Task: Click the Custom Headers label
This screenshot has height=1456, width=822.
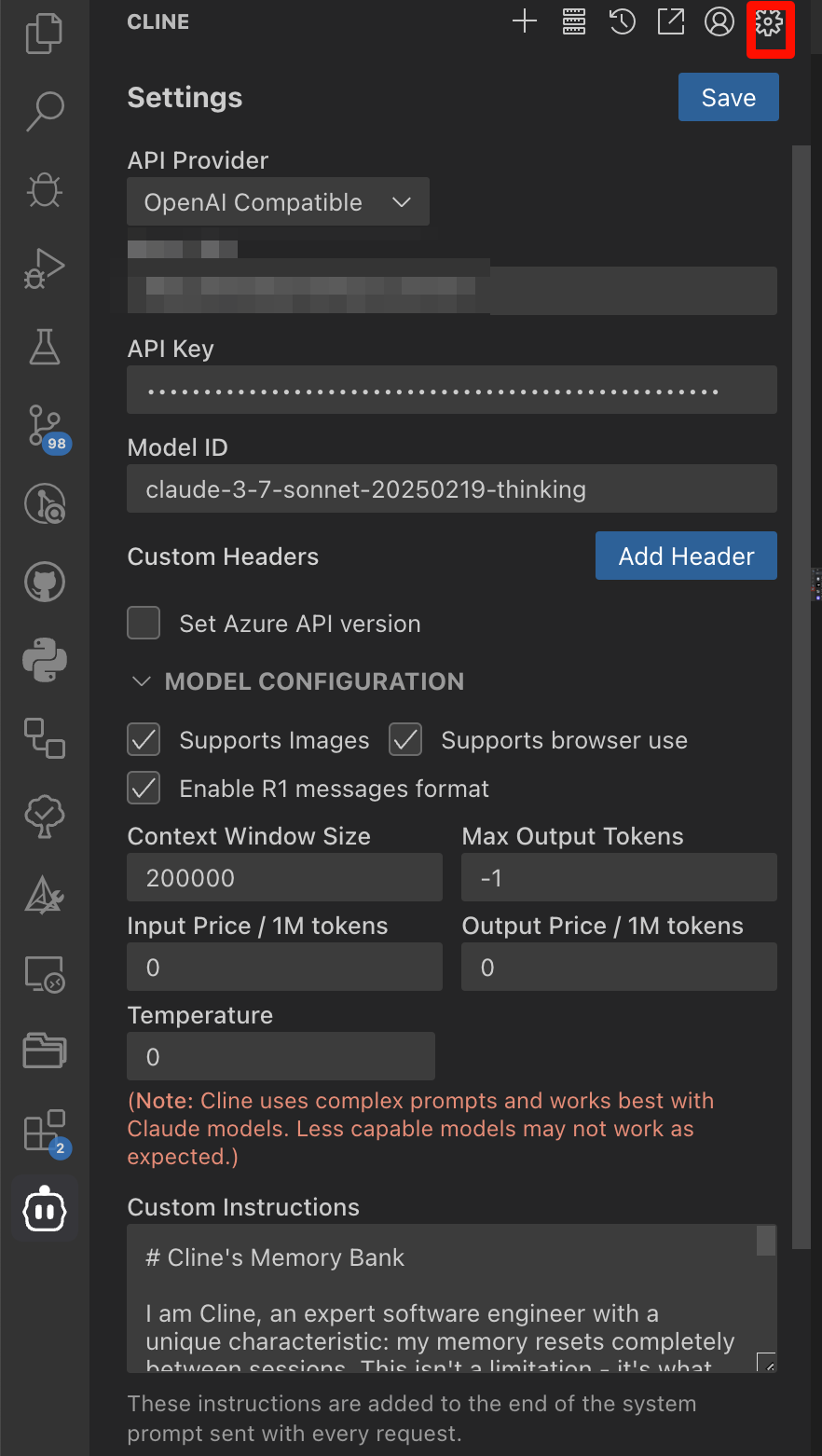Action: pyautogui.click(x=223, y=556)
